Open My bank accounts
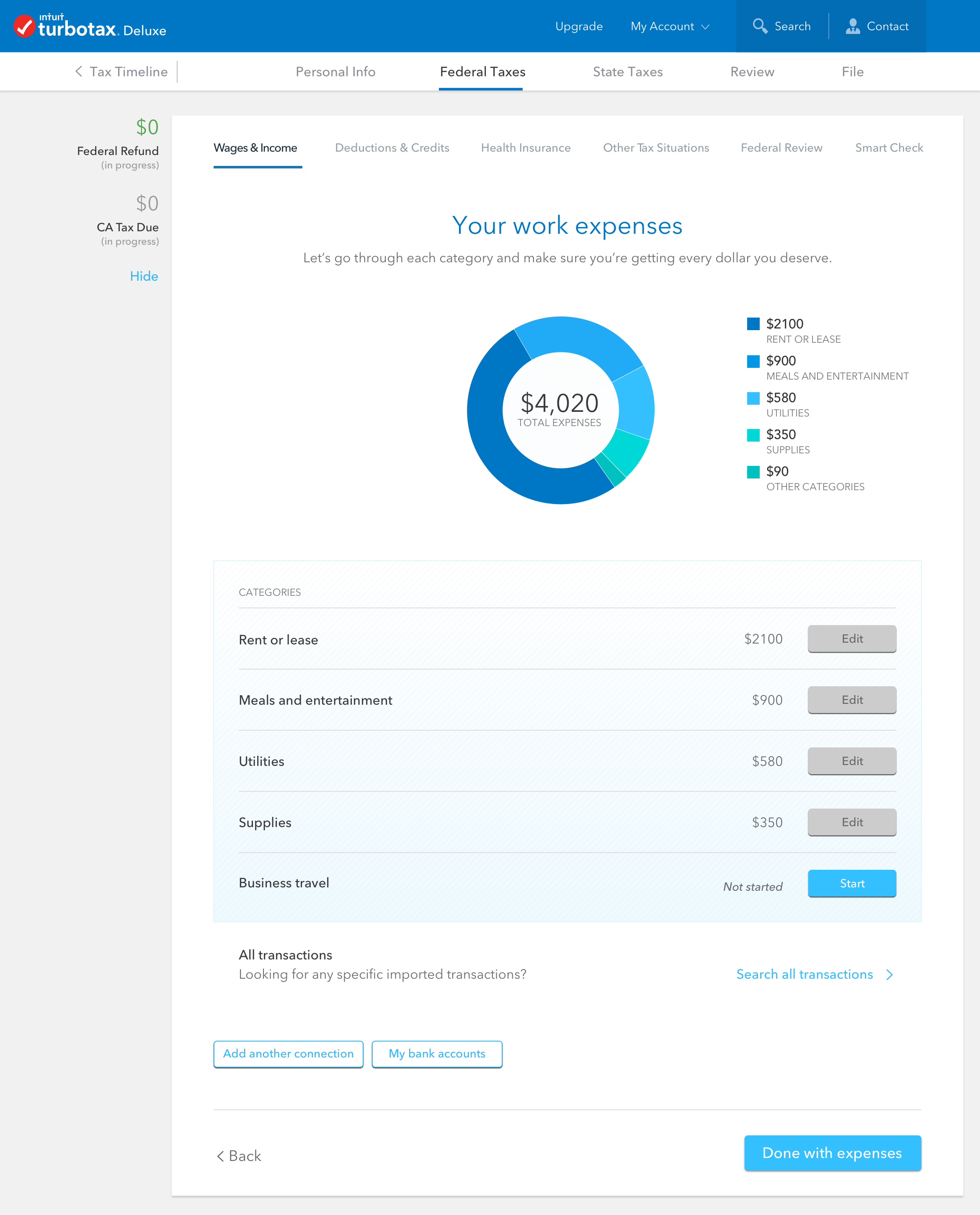This screenshot has width=980, height=1215. (x=436, y=1054)
